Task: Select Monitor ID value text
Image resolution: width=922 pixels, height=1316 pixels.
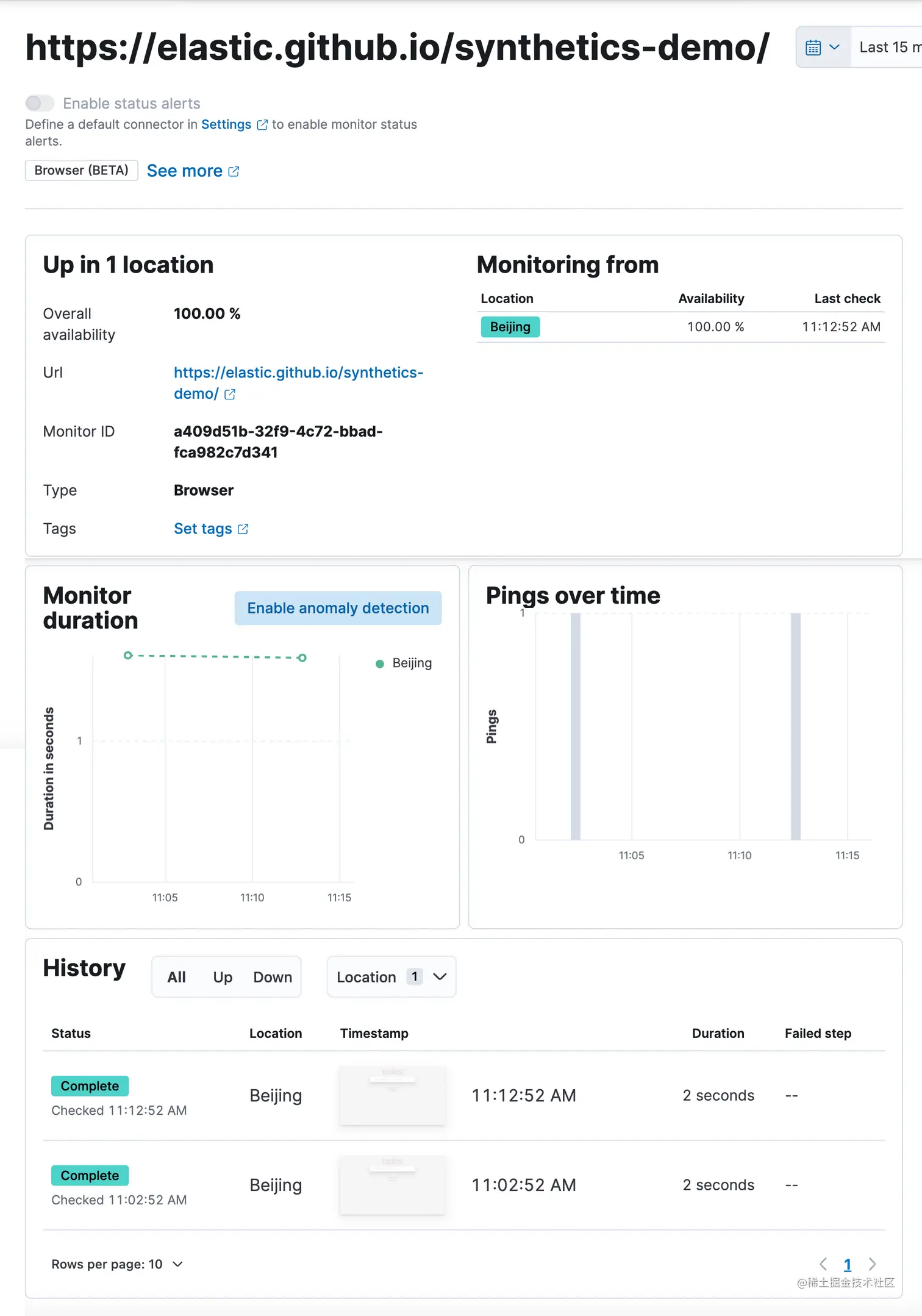Action: pos(278,442)
